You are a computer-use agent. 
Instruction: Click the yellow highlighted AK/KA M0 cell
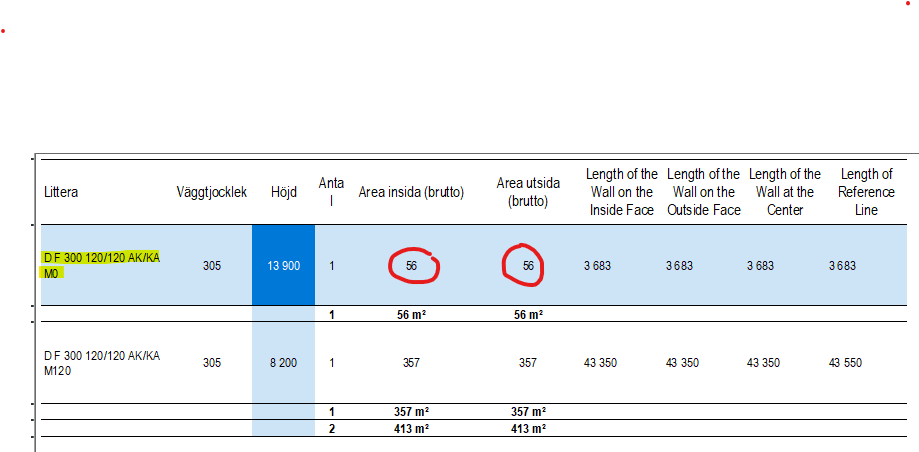coord(101,265)
